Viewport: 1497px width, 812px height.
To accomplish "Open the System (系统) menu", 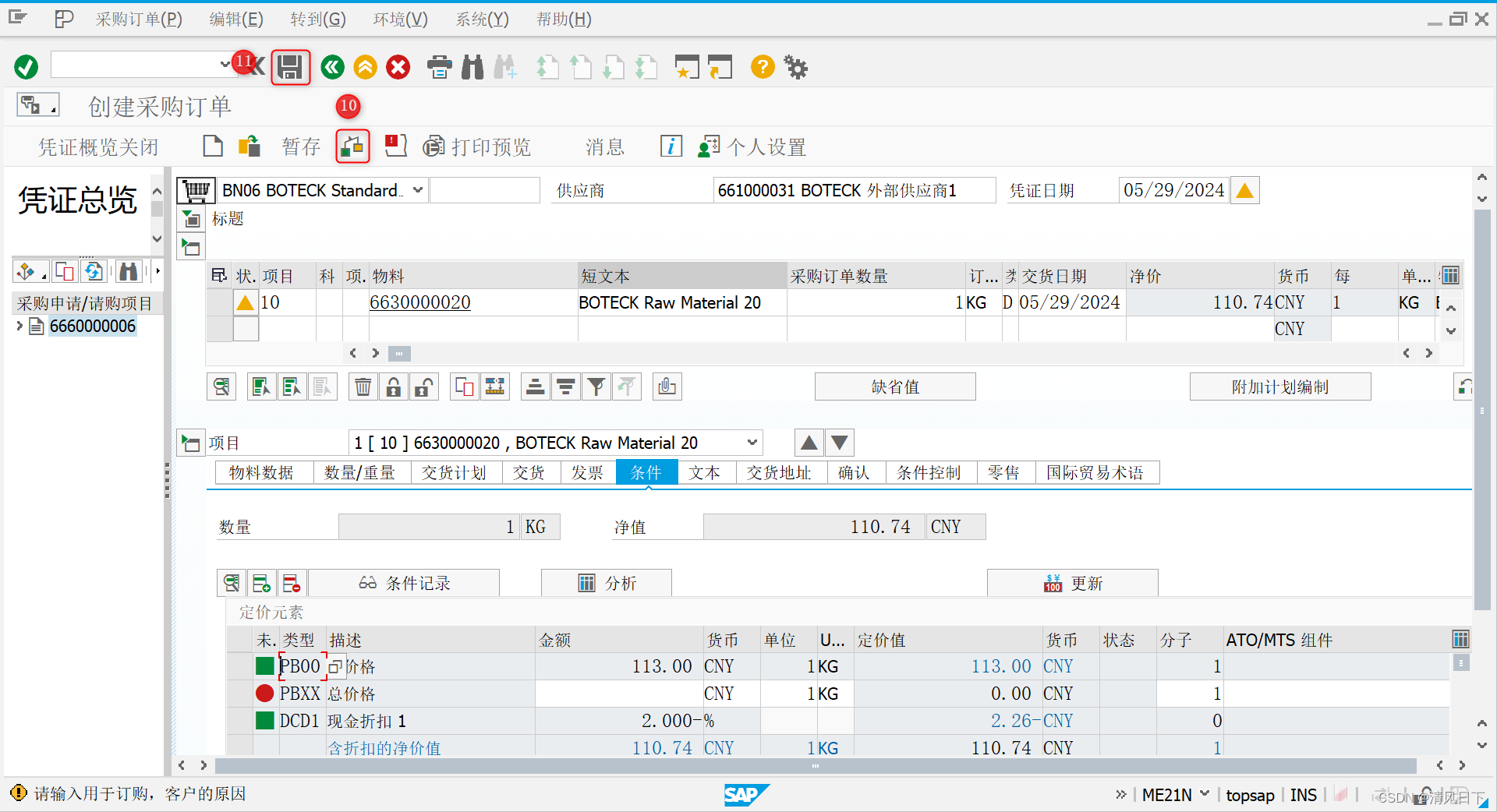I will [483, 19].
